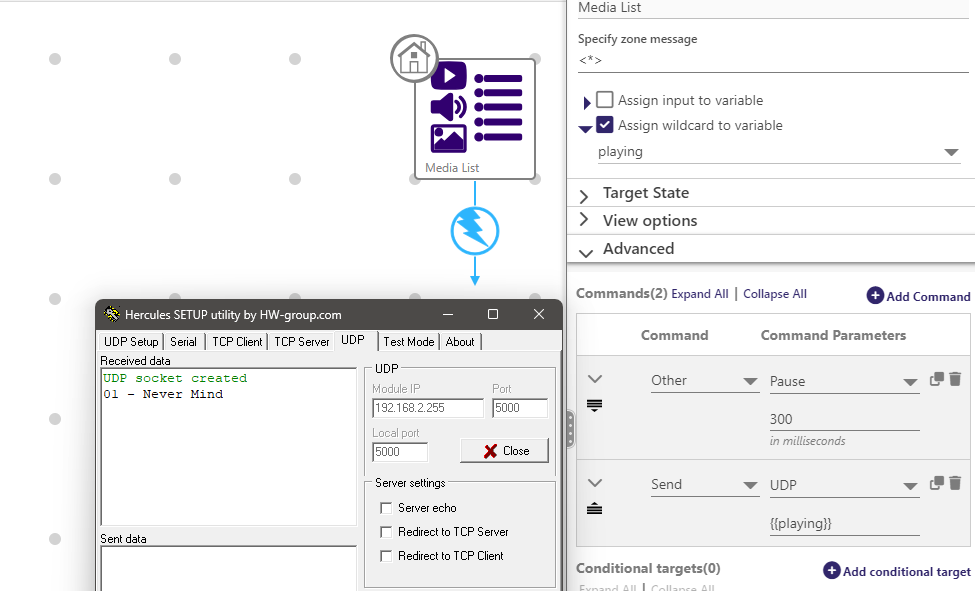This screenshot has width=975, height=591.
Task: Toggle Redirect to TCP Server checkbox
Action: pyautogui.click(x=387, y=532)
